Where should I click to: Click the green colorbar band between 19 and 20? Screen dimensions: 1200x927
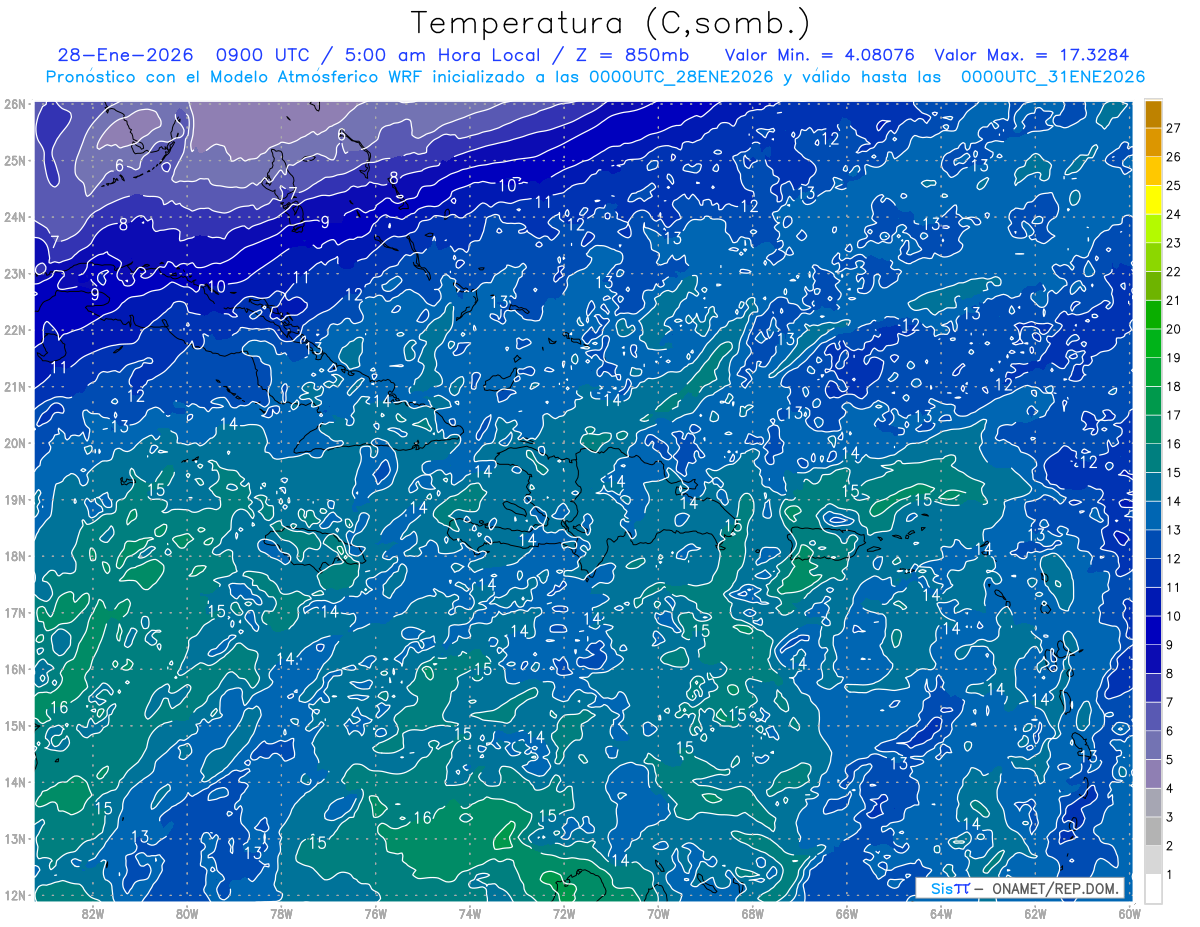click(1154, 343)
